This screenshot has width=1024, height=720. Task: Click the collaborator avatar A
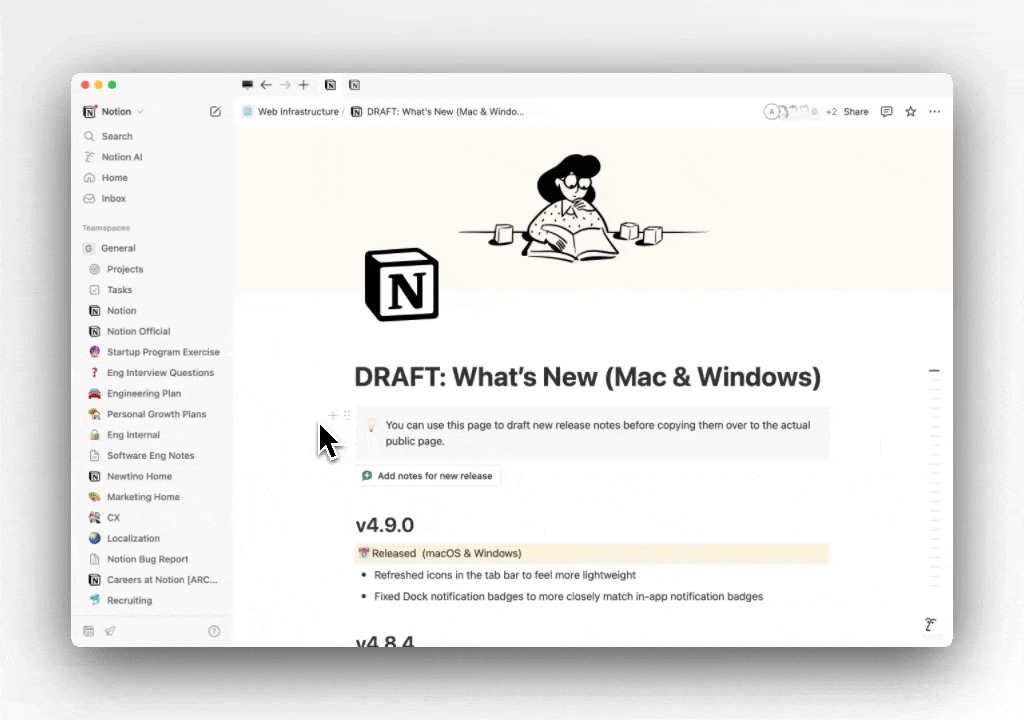[771, 112]
